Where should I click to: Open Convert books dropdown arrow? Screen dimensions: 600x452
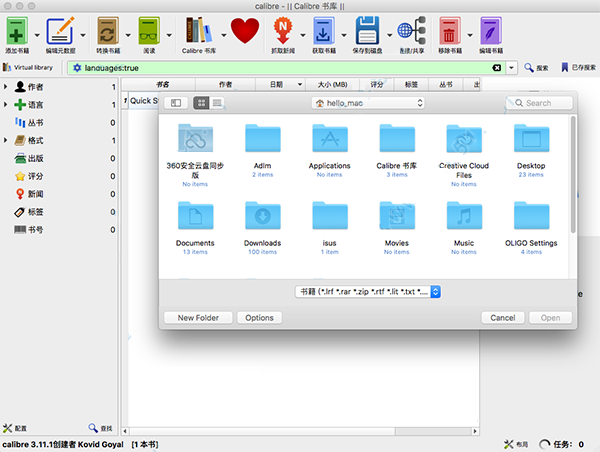coord(128,35)
